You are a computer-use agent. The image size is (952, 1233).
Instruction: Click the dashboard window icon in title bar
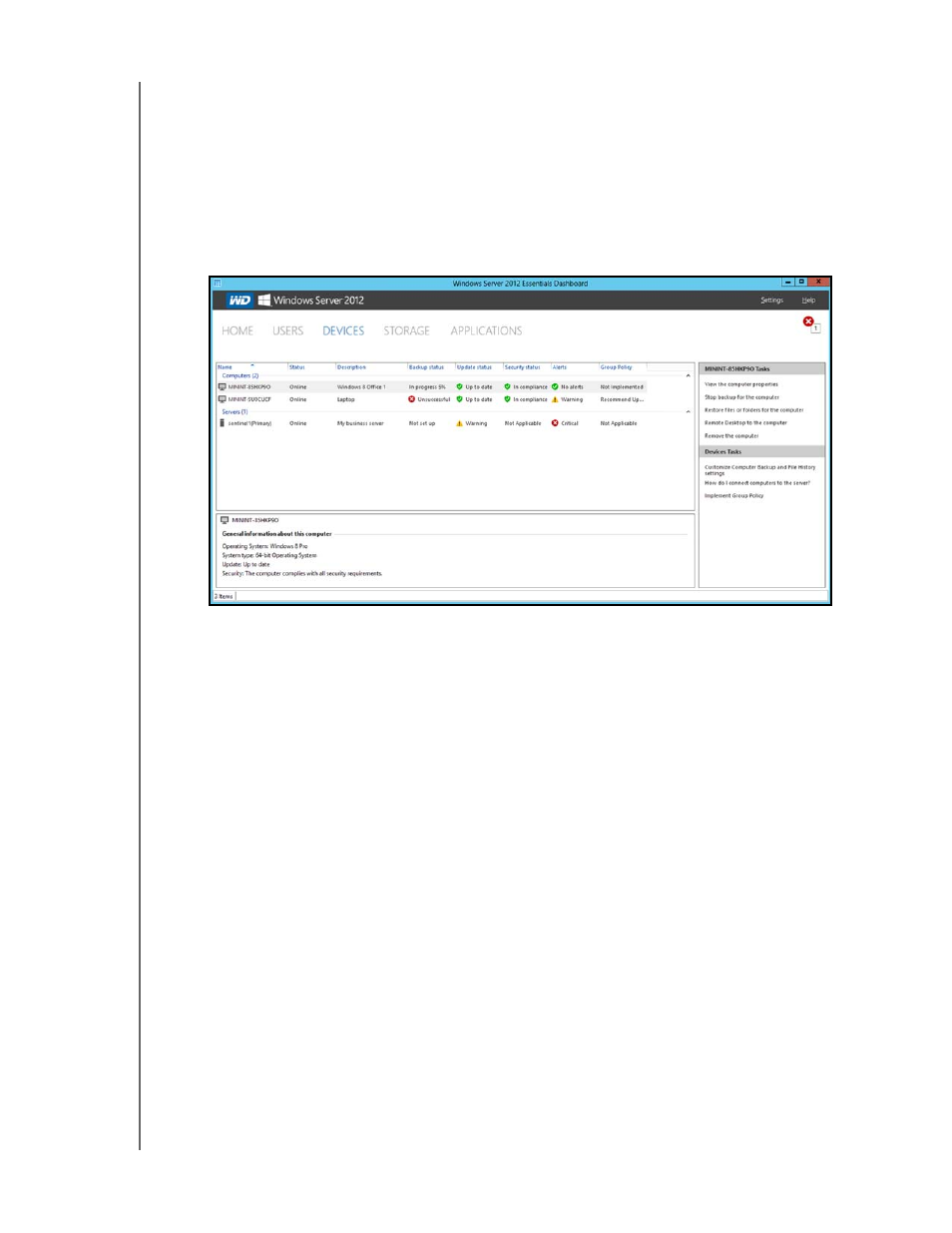[217, 284]
